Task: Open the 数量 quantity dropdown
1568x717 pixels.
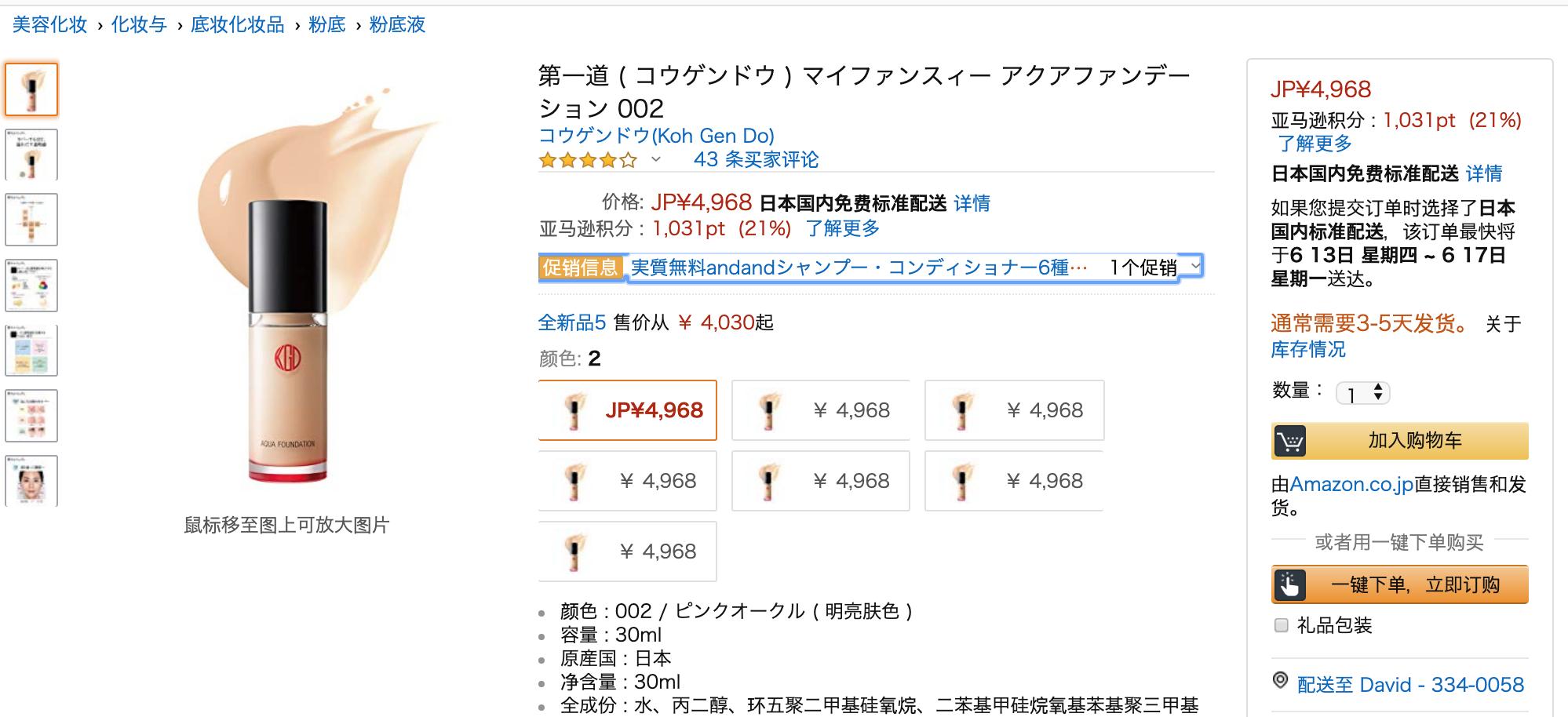Action: pyautogui.click(x=1363, y=393)
